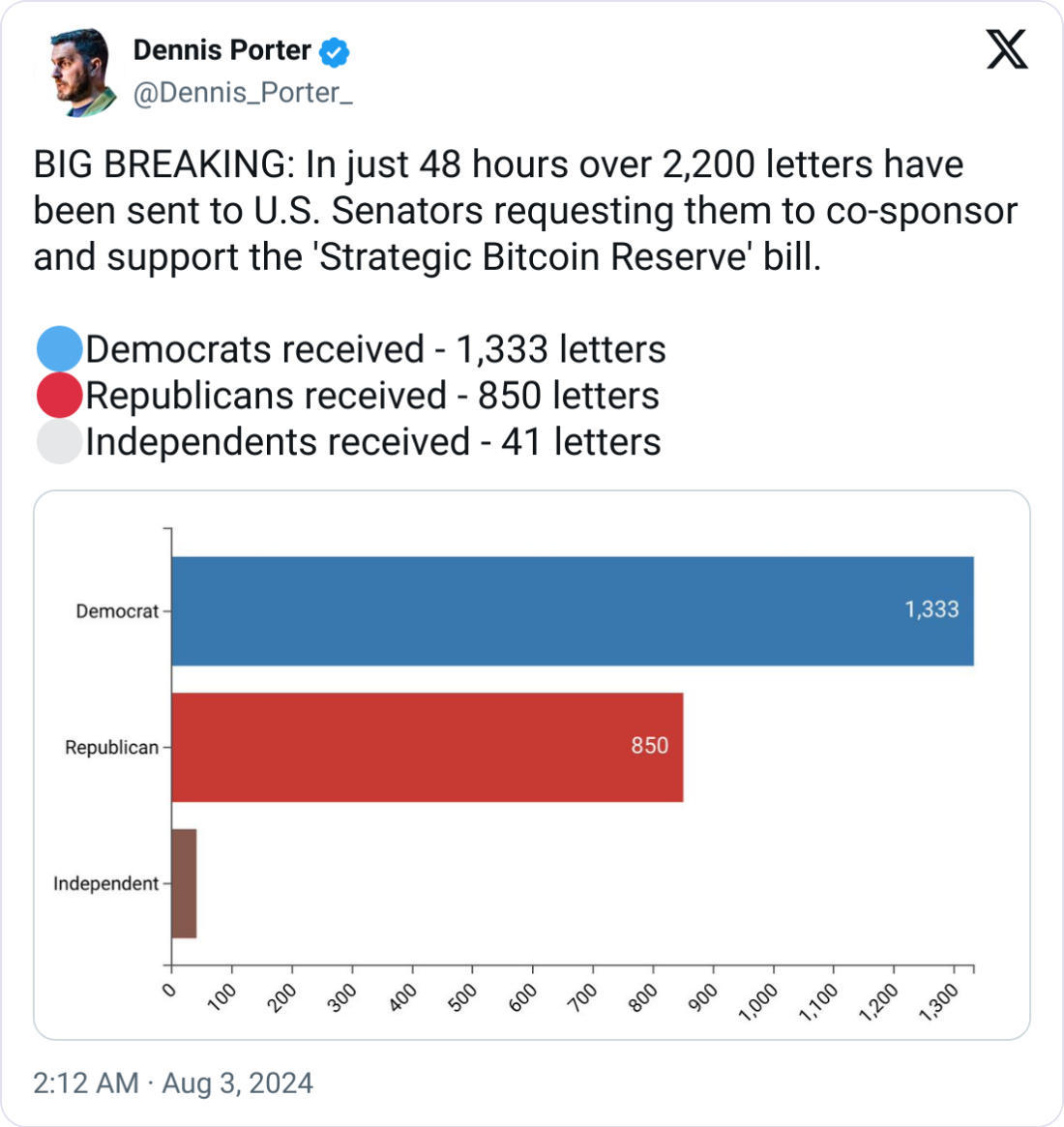Screen dimensions: 1064x1127
Task: Click the 1,333 value label on bar
Action: [x=931, y=609]
